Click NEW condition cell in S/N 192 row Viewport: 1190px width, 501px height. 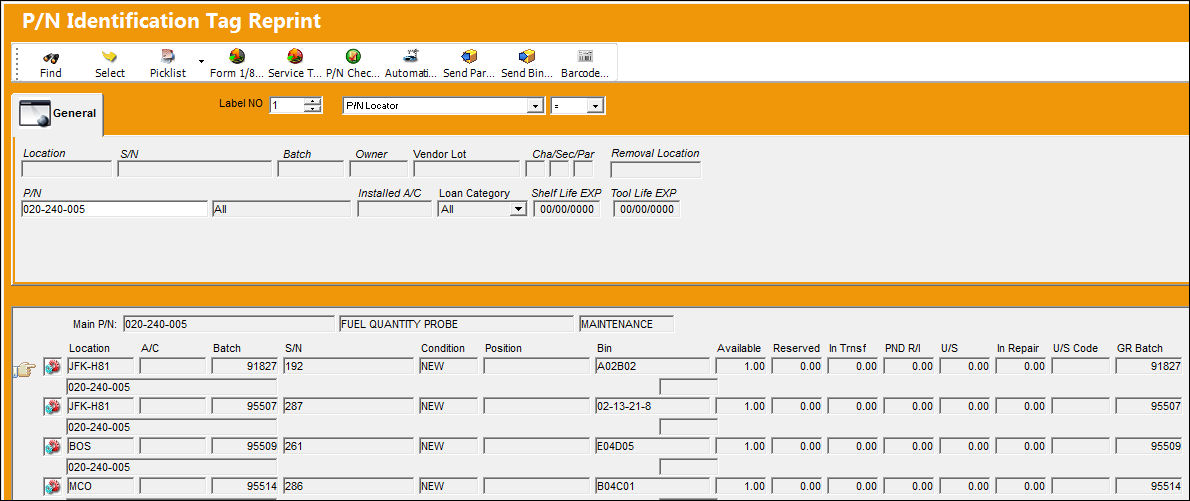click(x=449, y=366)
